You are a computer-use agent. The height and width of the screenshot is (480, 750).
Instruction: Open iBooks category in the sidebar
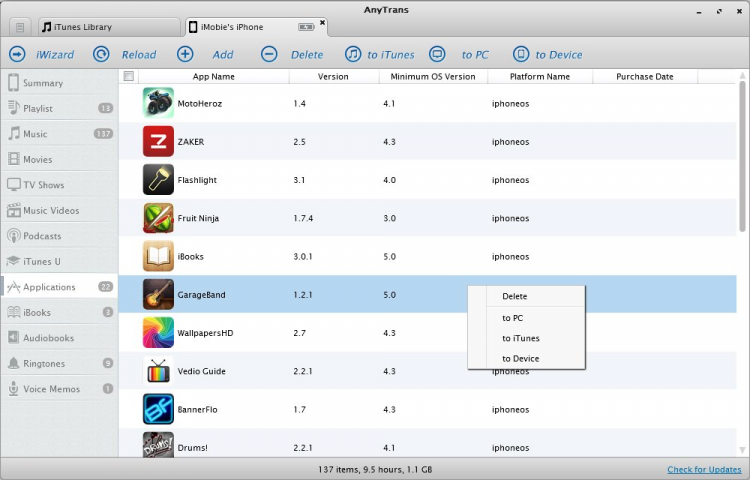click(x=59, y=312)
